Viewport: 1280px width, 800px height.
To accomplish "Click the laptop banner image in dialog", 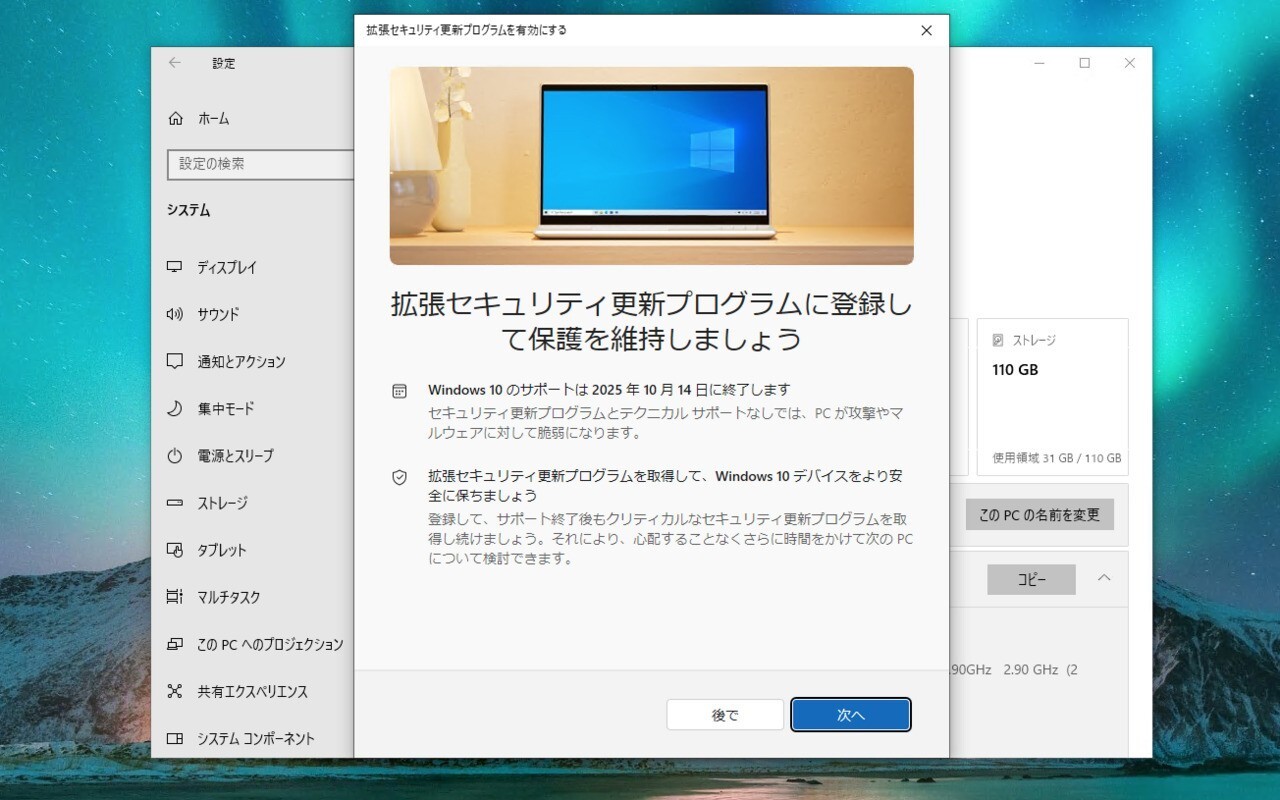I will pos(651,166).
